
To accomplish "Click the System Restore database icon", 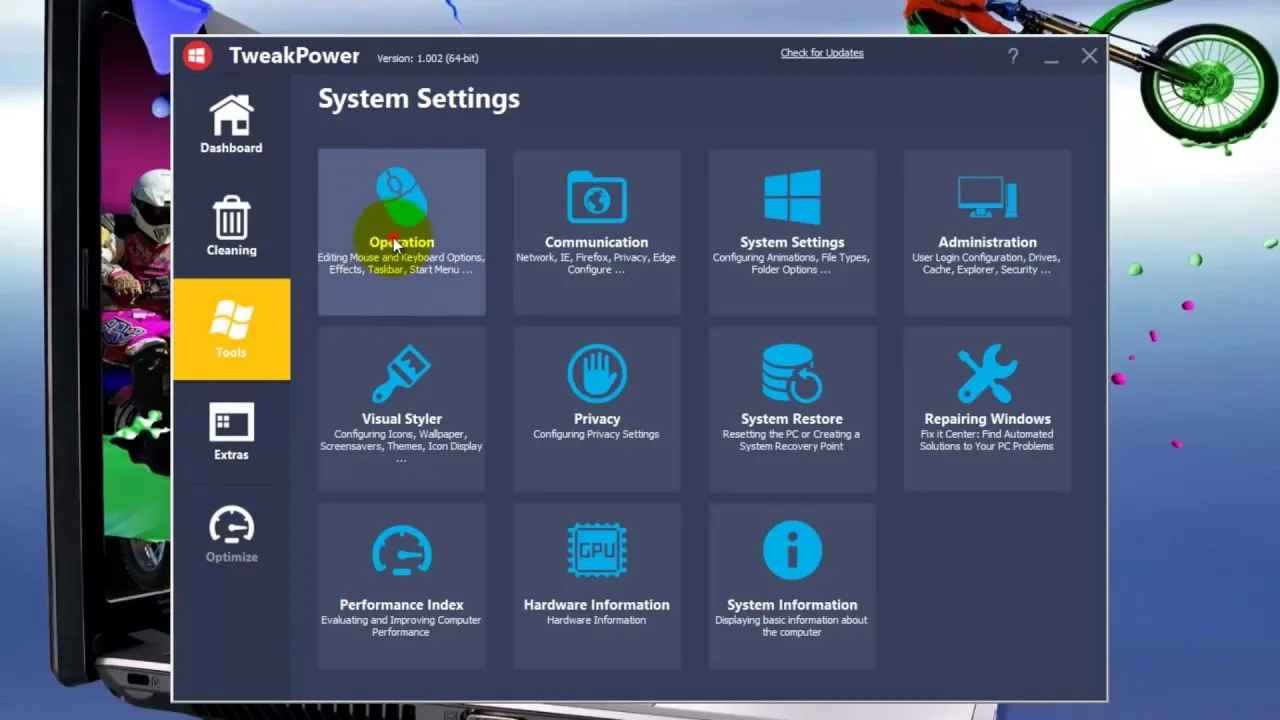I will [792, 374].
